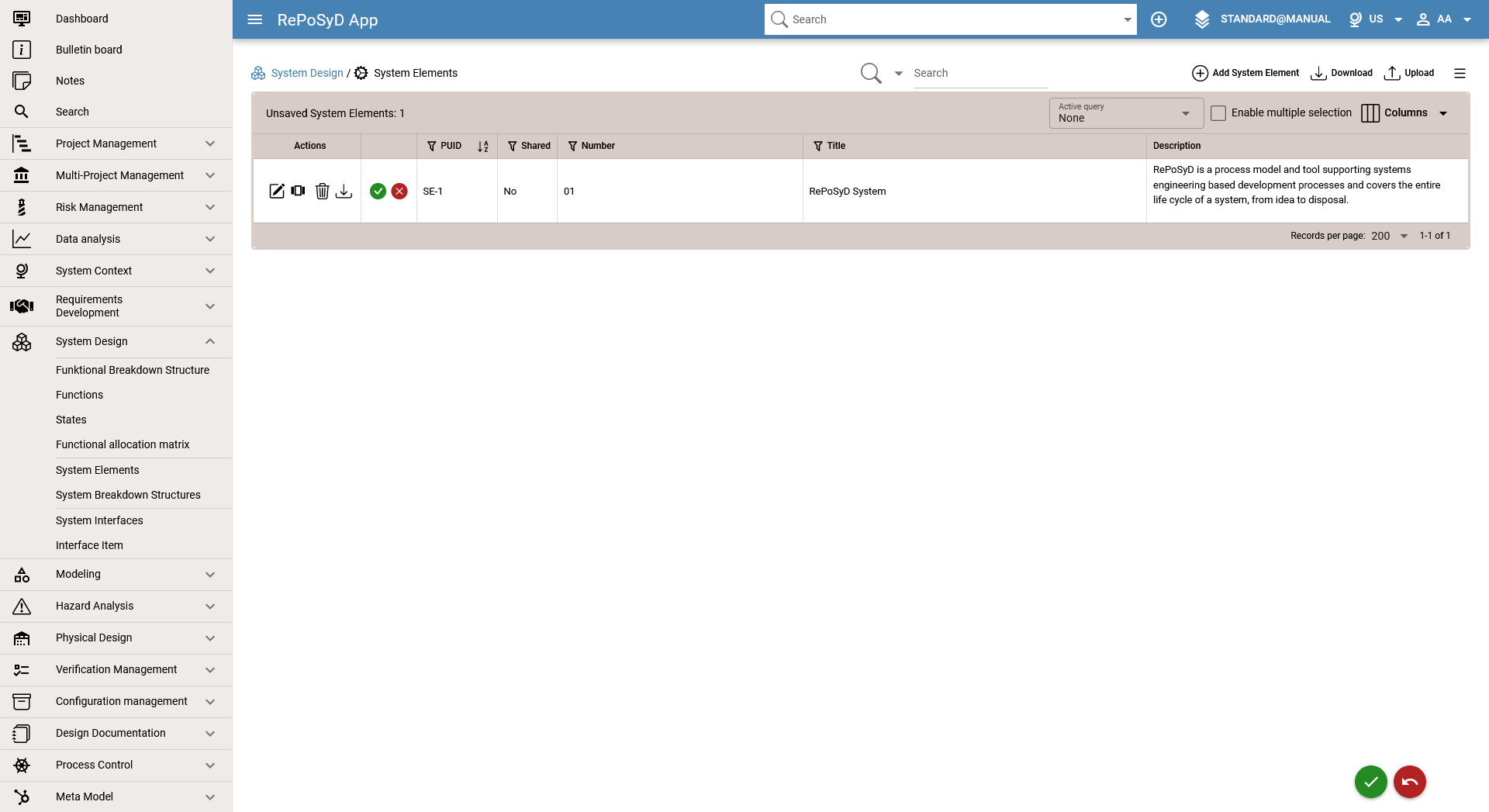Viewport: 1489px width, 812px height.
Task: Click the System Elements gear icon in breadcrumb
Action: coord(361,73)
